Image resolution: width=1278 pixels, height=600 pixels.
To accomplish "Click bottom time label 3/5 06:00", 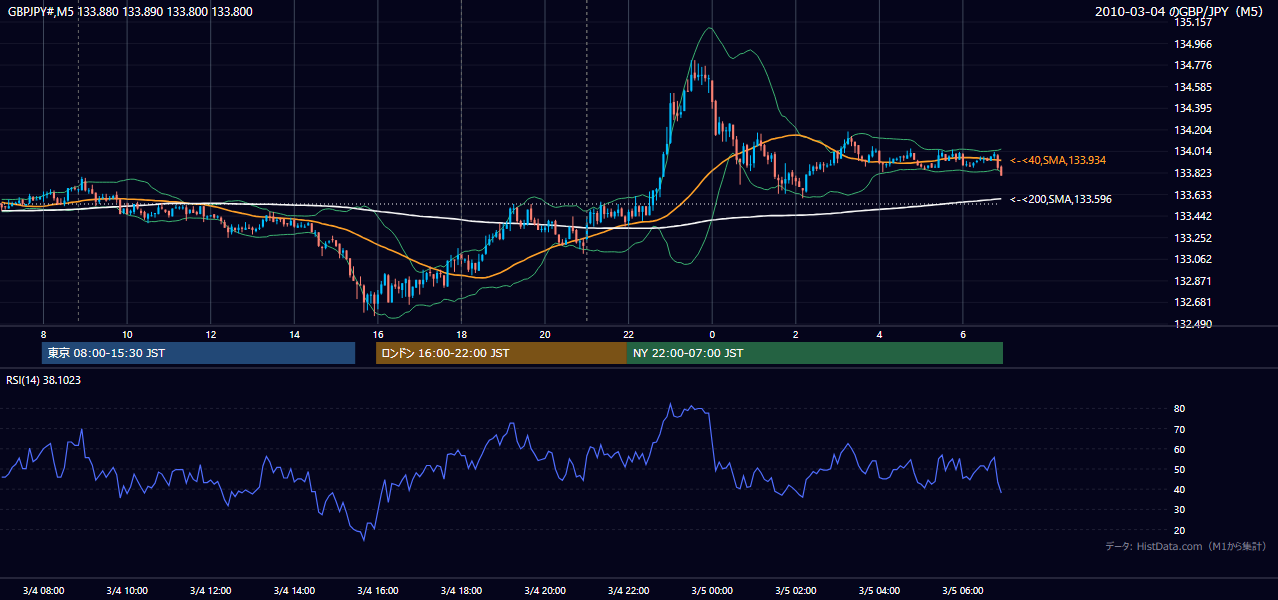I will [x=963, y=590].
